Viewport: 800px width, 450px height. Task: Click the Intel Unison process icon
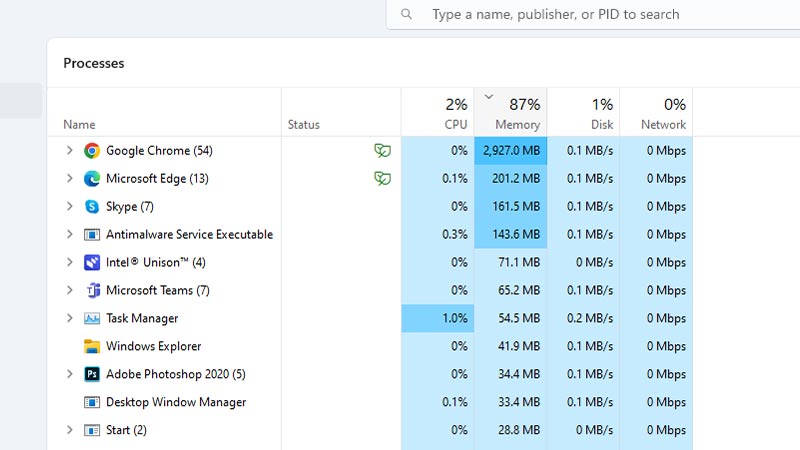(x=92, y=262)
